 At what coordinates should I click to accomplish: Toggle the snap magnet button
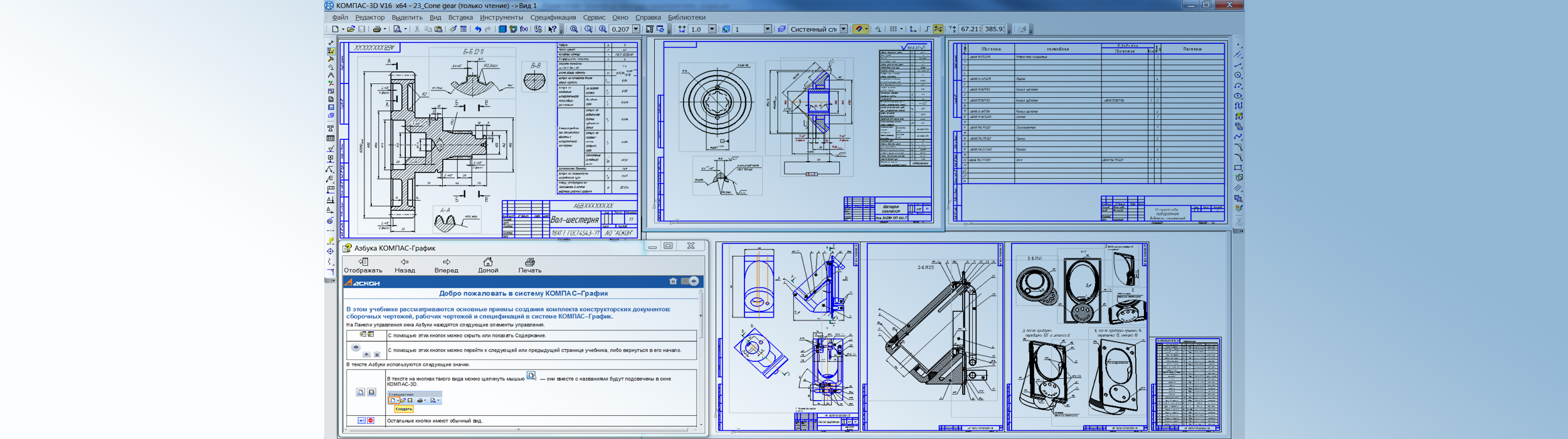pyautogui.click(x=859, y=29)
